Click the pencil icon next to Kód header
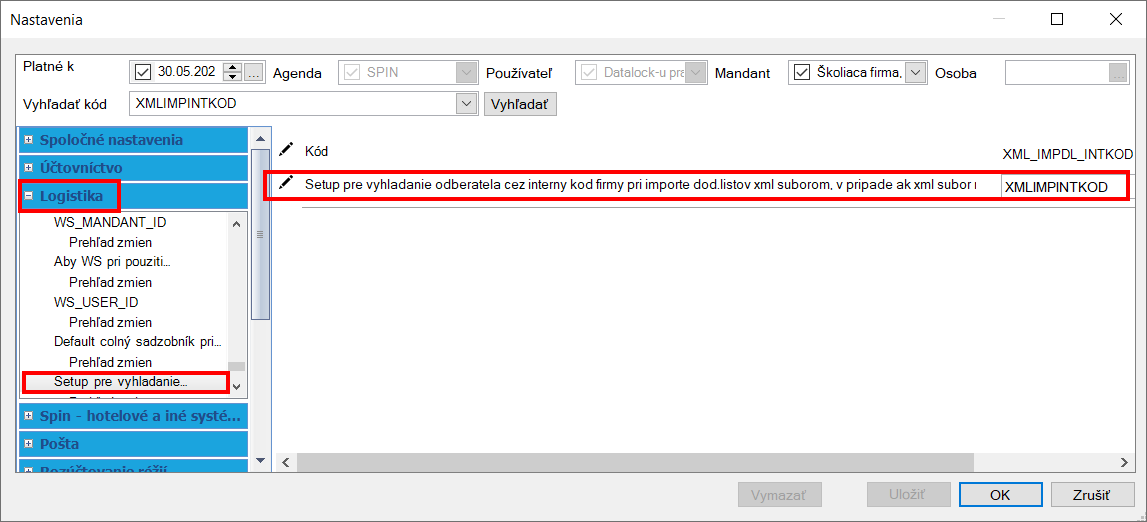The image size is (1147, 522). 285,150
